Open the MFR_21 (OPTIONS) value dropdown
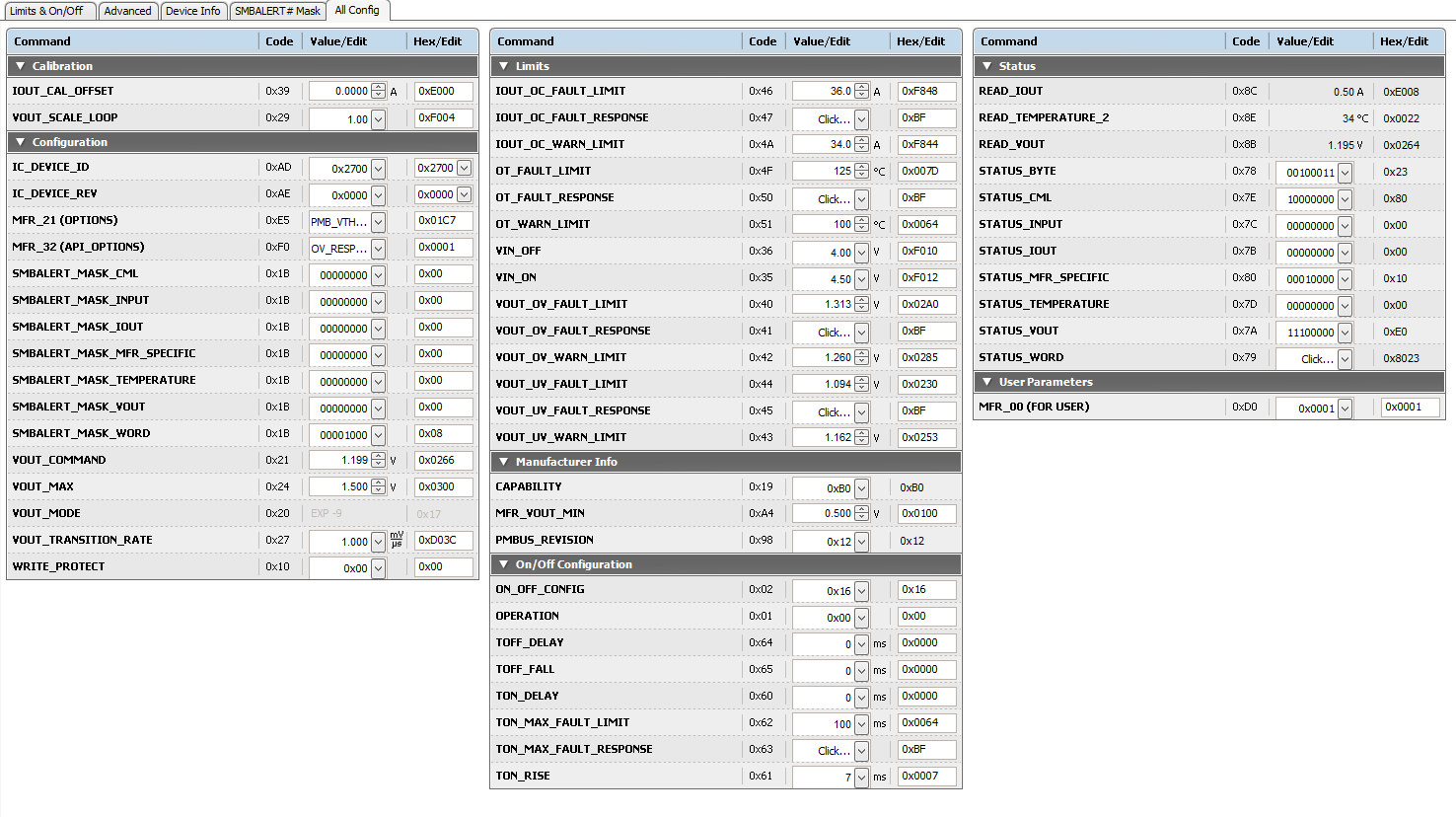 pos(378,222)
